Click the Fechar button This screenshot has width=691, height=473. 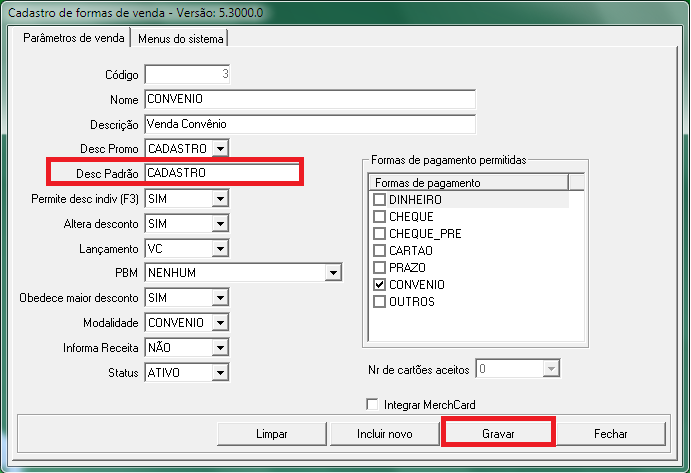coord(610,434)
